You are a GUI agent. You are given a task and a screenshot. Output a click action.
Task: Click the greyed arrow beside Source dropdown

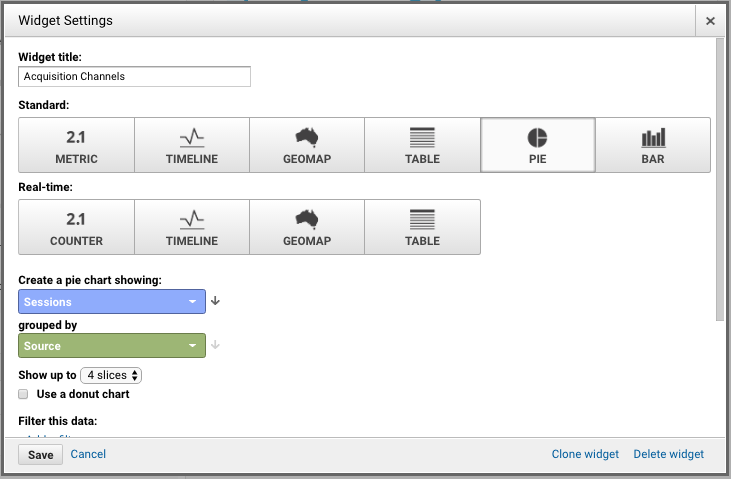pos(215,345)
